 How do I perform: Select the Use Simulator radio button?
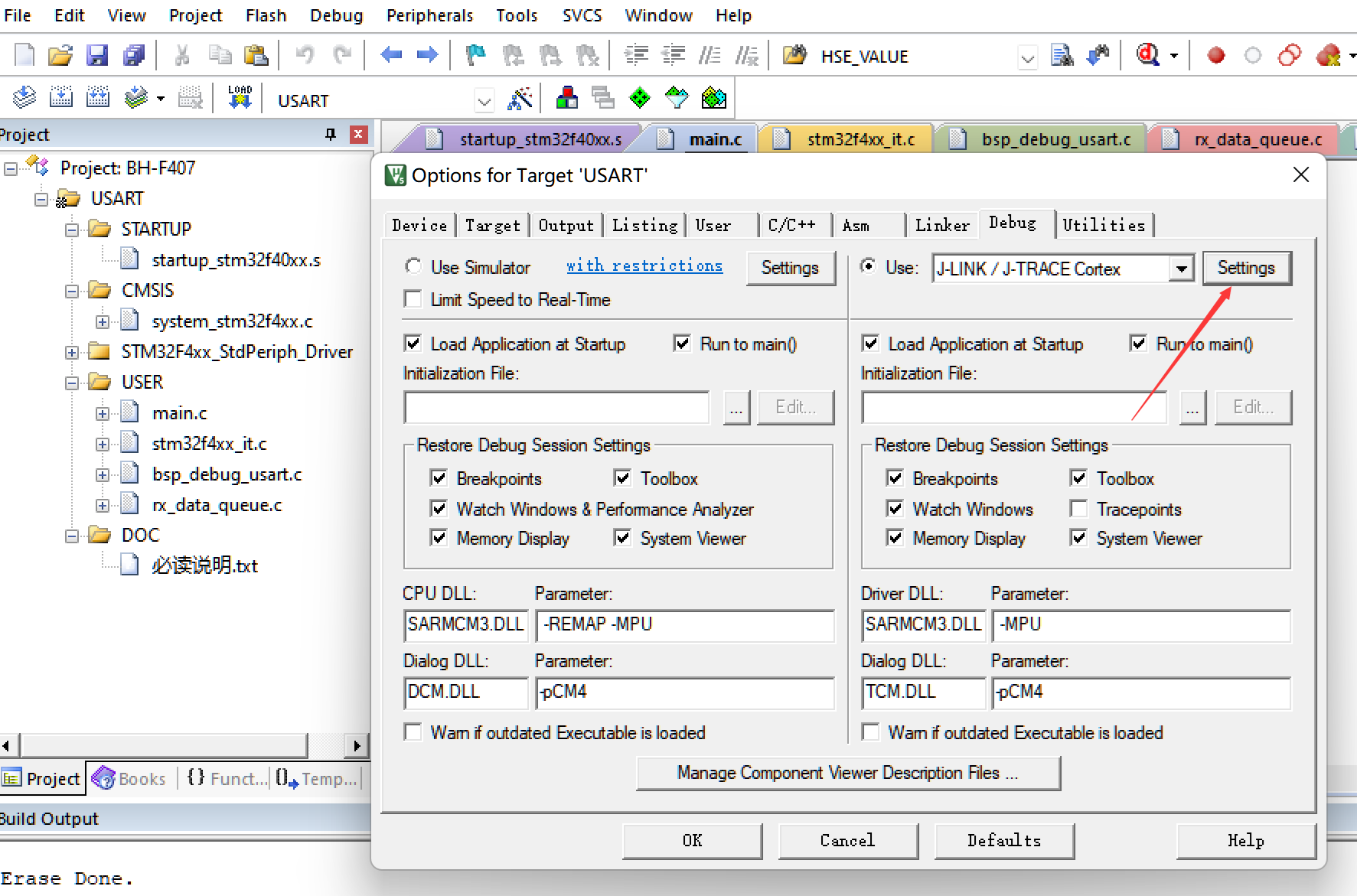[413, 266]
